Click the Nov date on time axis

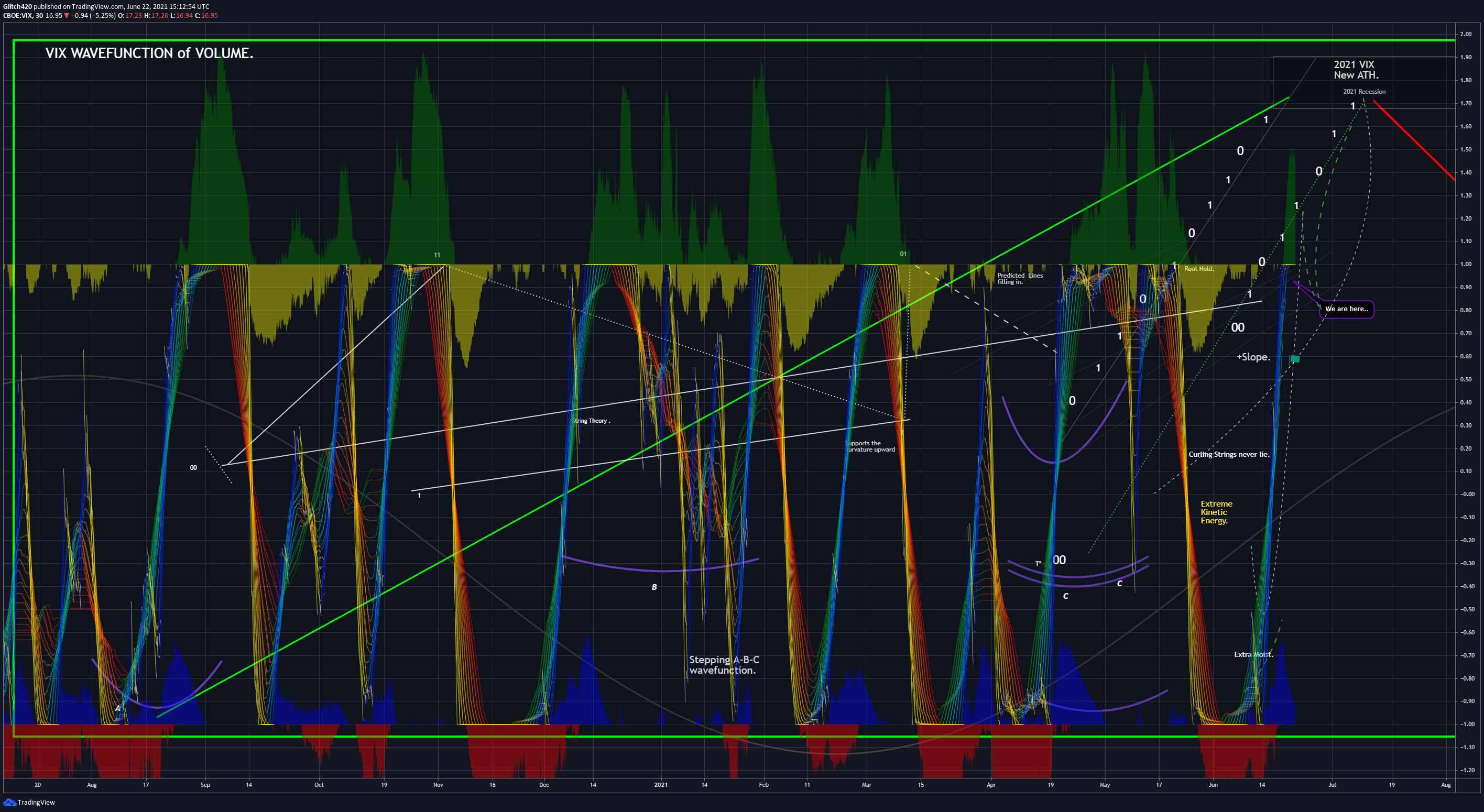coord(439,785)
